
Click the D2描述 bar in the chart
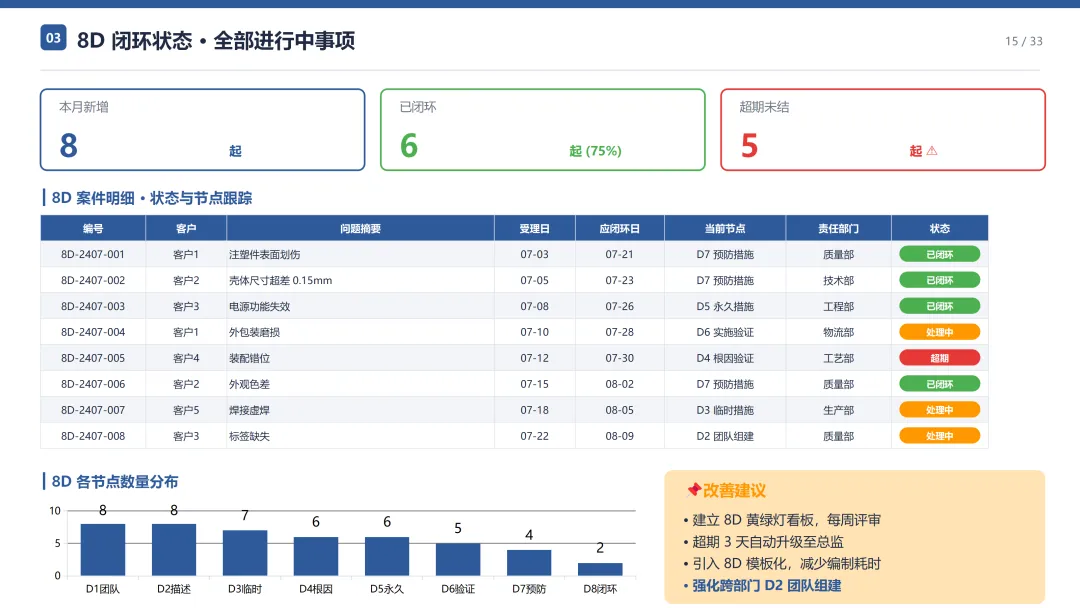point(174,549)
